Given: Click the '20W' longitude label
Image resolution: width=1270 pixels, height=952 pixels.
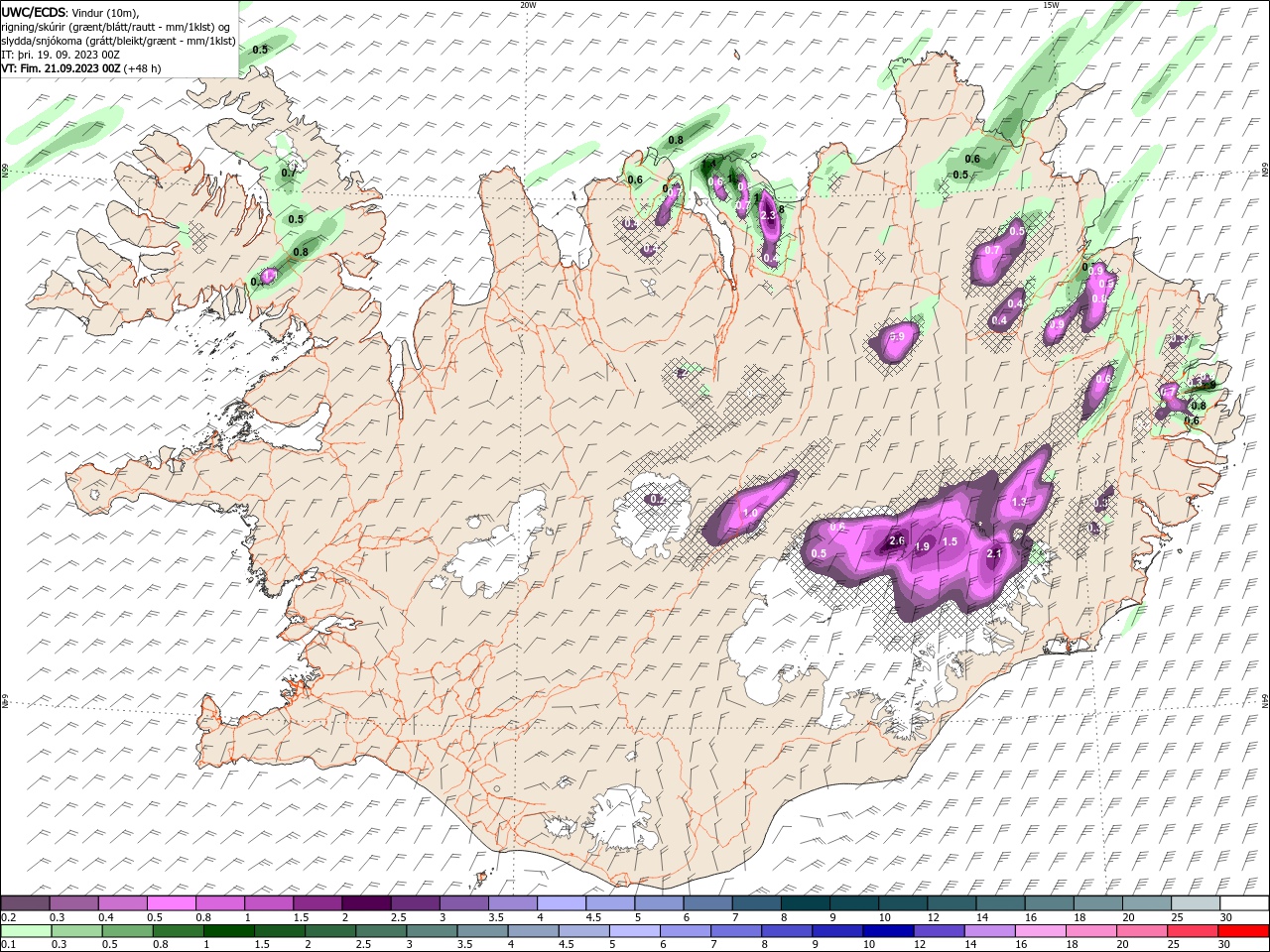Looking at the screenshot, I should [529, 5].
